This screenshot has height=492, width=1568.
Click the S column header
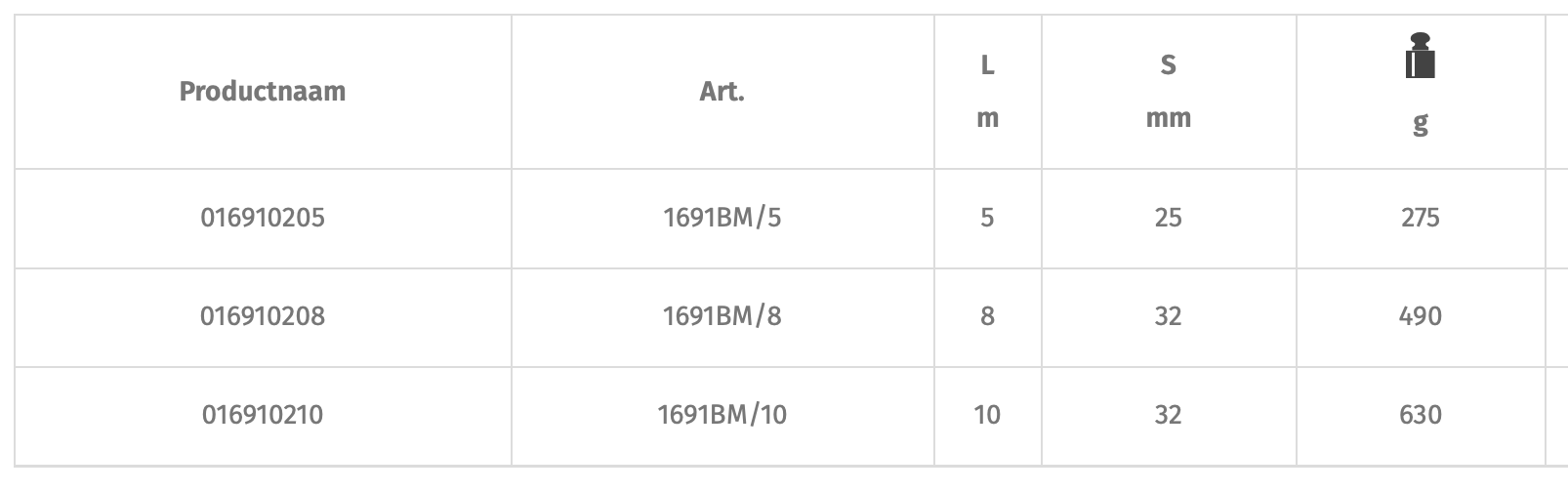coord(1168,66)
